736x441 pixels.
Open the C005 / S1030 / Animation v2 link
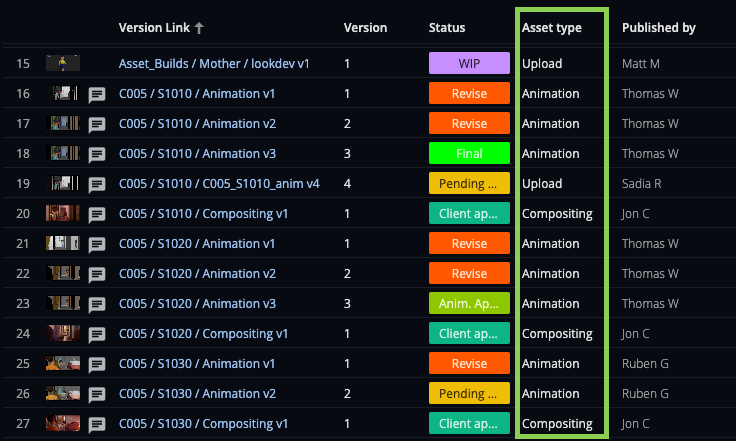[x=197, y=394]
